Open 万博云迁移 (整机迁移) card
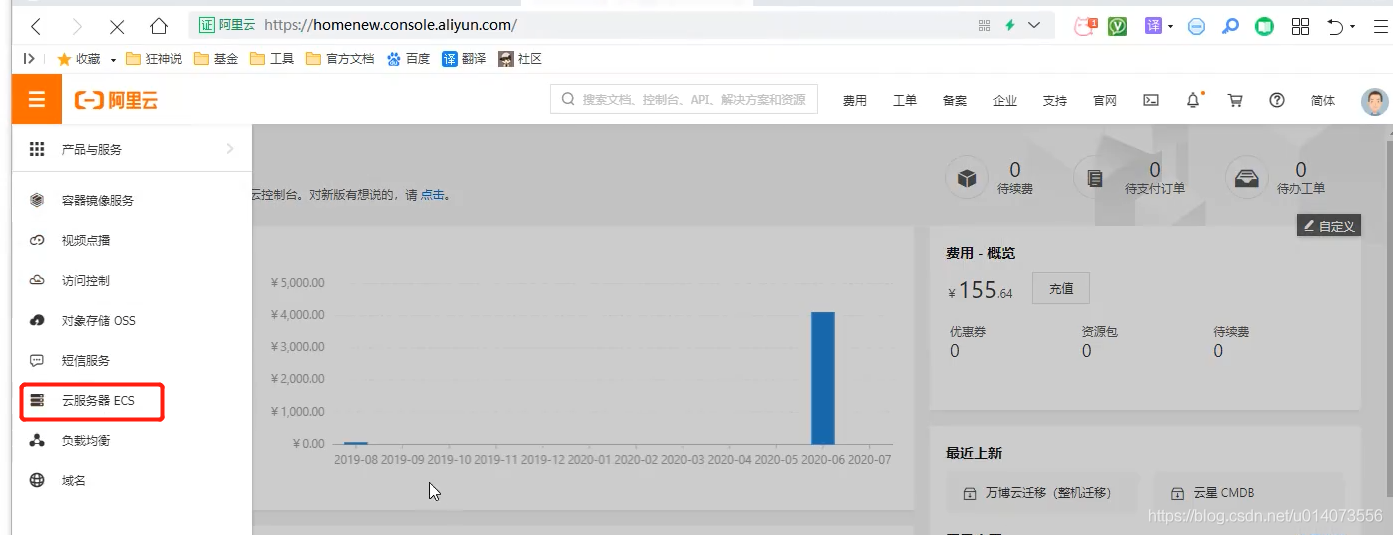This screenshot has height=535, width=1393. (1042, 492)
